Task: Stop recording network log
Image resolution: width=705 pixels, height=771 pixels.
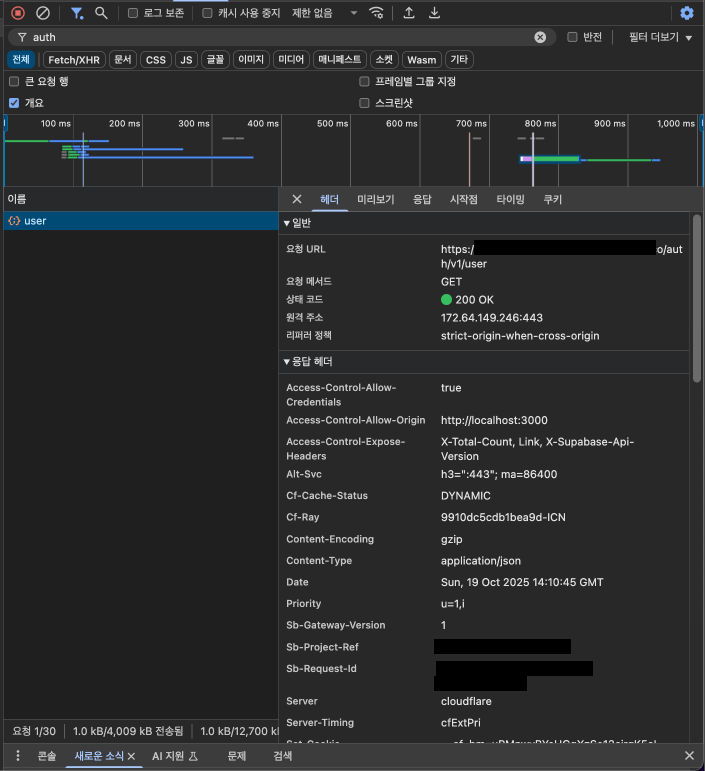Action: coord(18,13)
